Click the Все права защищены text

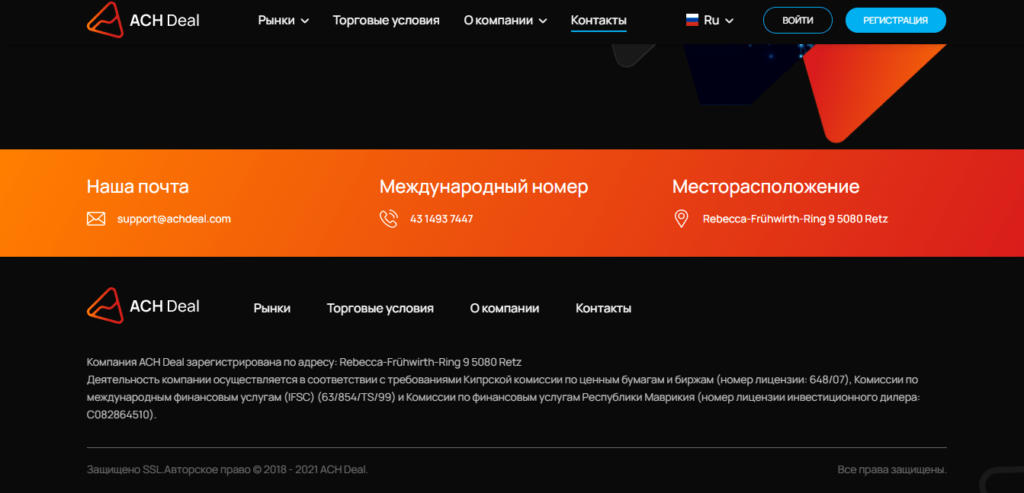click(892, 469)
